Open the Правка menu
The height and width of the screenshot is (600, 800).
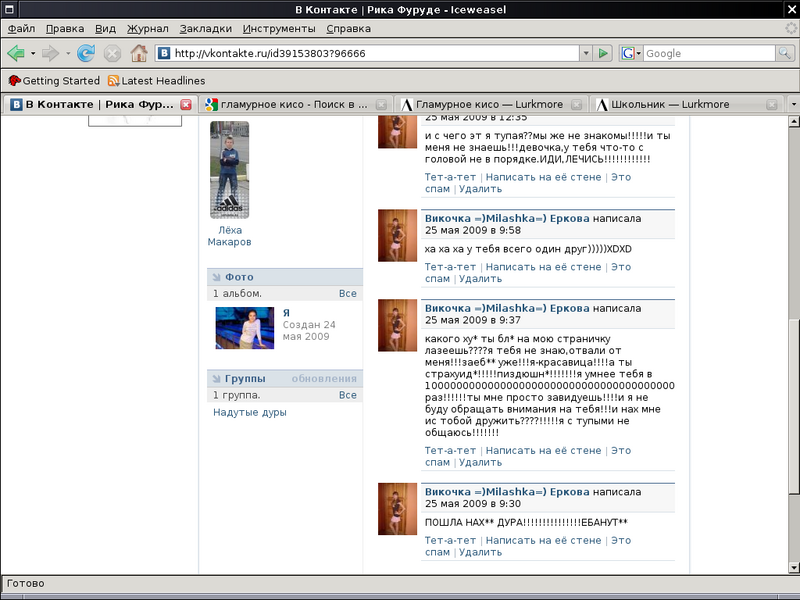click(x=65, y=29)
